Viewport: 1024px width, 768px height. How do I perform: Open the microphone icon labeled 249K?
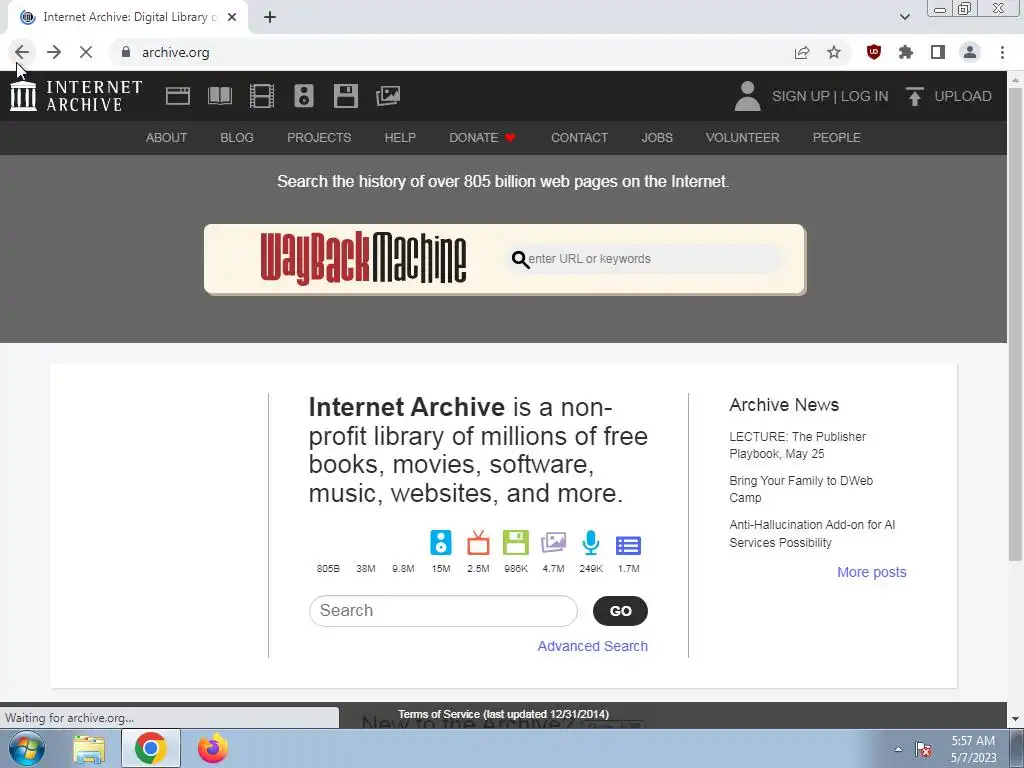[591, 543]
